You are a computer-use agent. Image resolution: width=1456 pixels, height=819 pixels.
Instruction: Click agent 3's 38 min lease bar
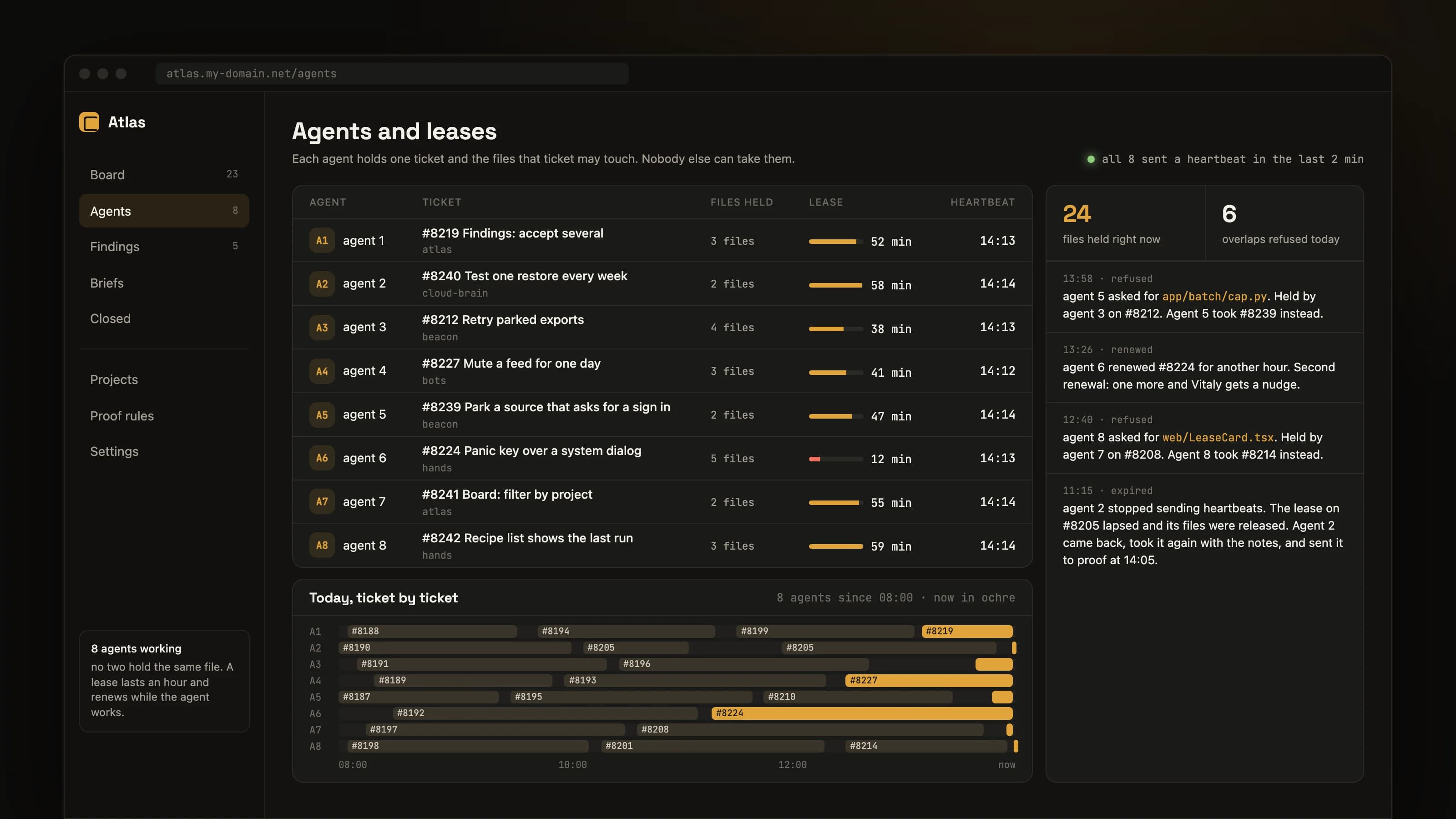coord(835,329)
